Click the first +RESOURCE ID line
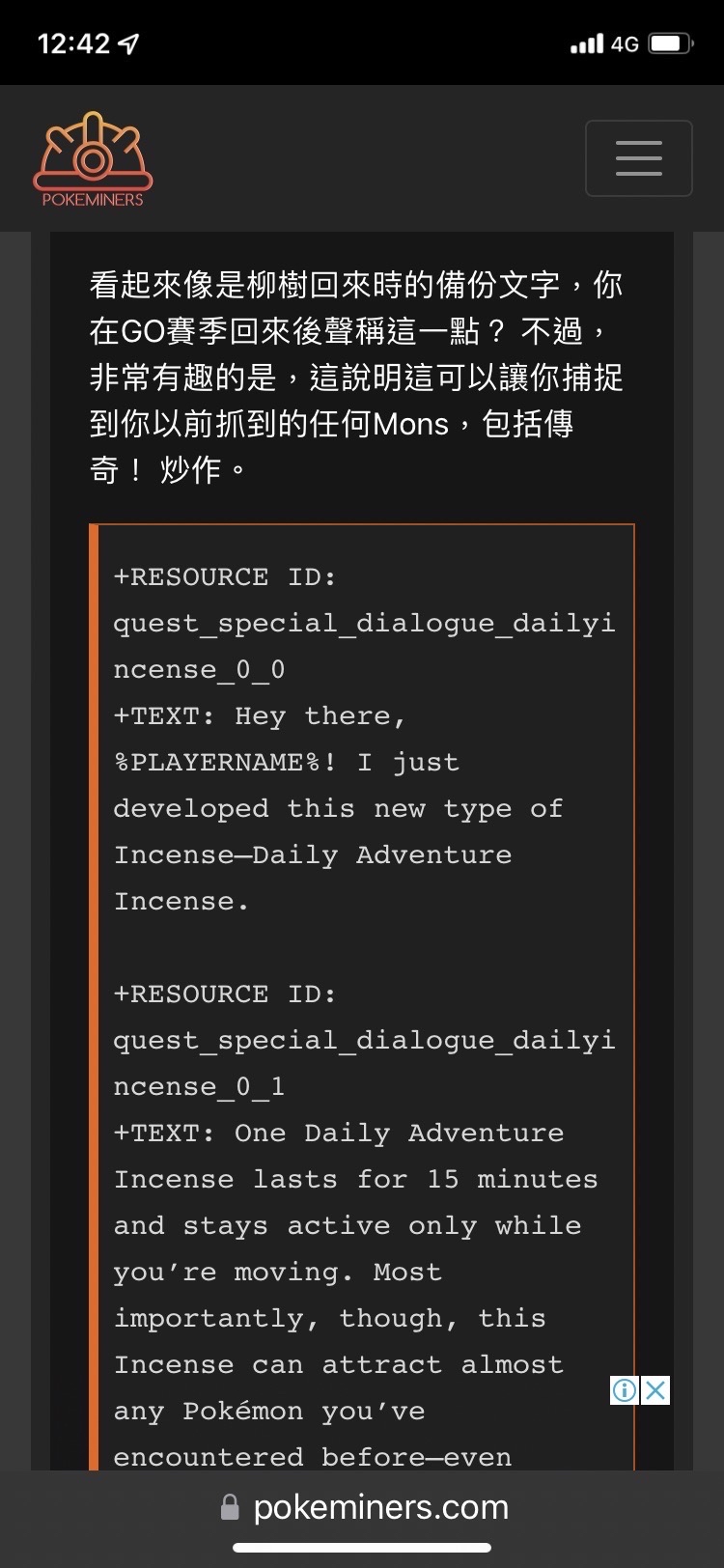 point(225,576)
